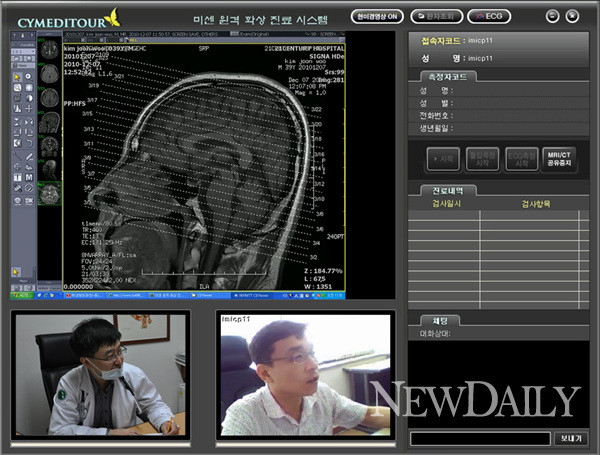
Task: Click the doctor's video feed
Action: point(100,375)
